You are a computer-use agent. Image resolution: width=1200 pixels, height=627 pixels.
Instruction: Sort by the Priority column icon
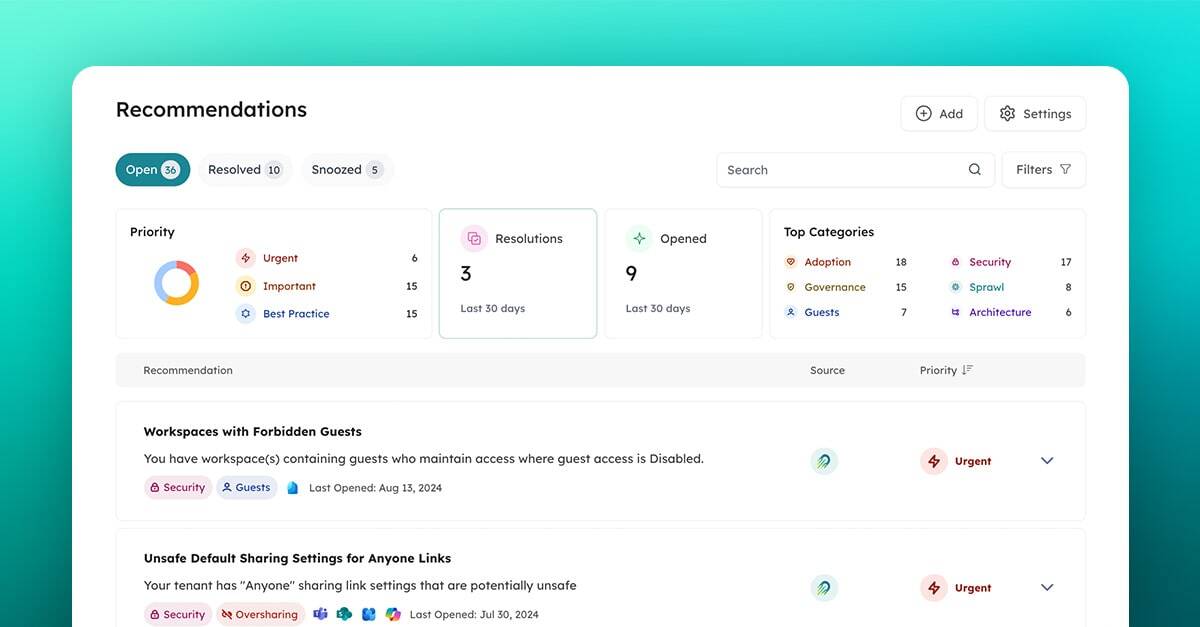pyautogui.click(x=967, y=370)
